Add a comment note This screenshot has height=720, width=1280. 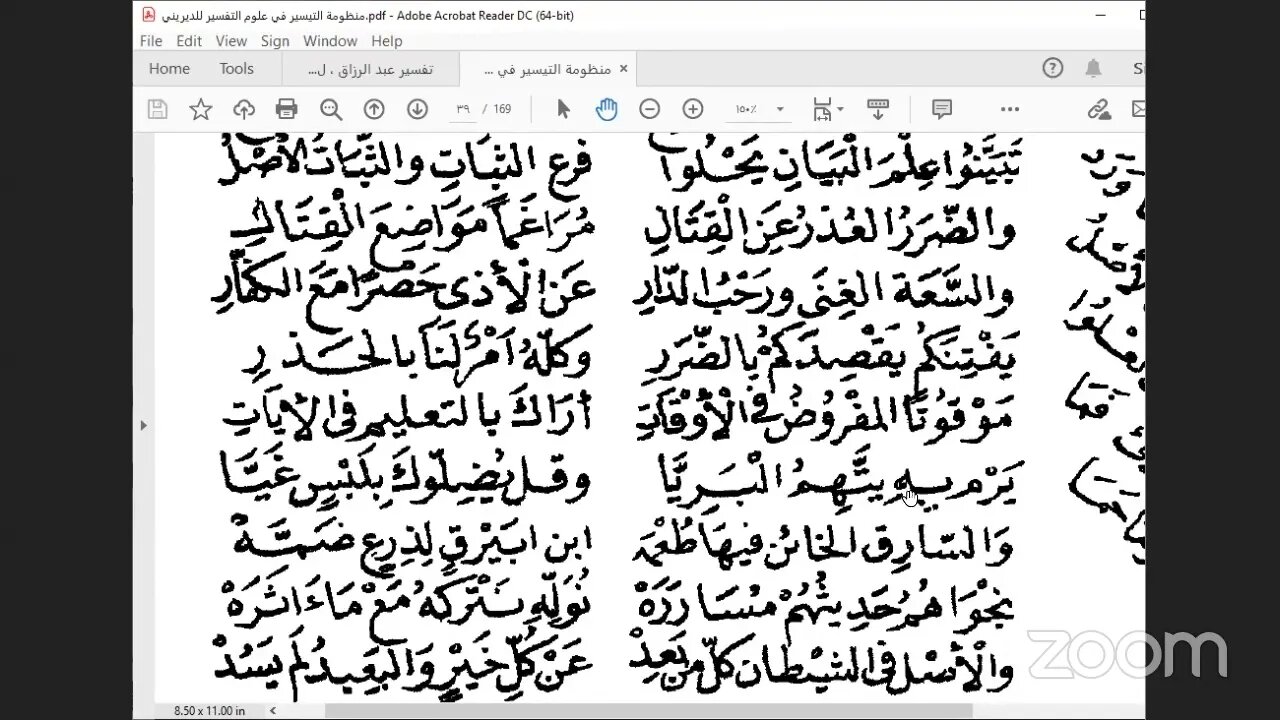pyautogui.click(x=941, y=109)
